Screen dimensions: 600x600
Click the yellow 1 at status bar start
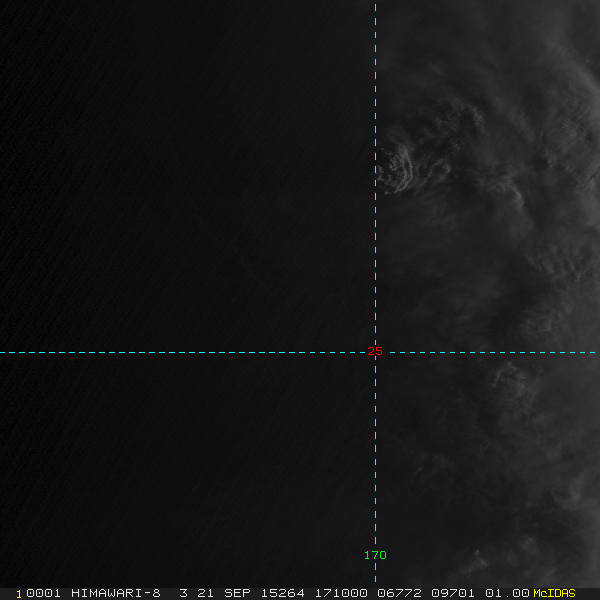[x=18, y=593]
